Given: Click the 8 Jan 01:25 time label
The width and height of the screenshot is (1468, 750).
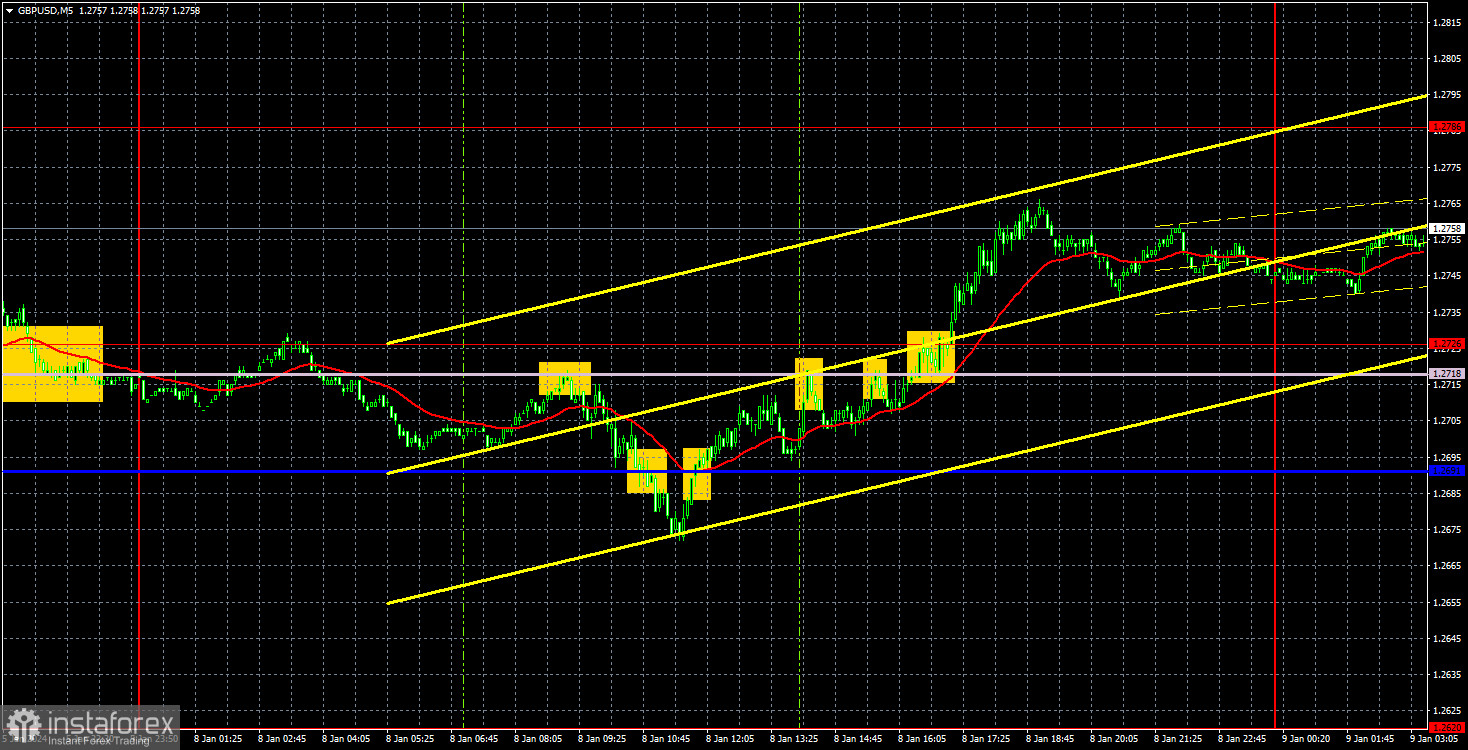Looking at the screenshot, I should [x=218, y=739].
